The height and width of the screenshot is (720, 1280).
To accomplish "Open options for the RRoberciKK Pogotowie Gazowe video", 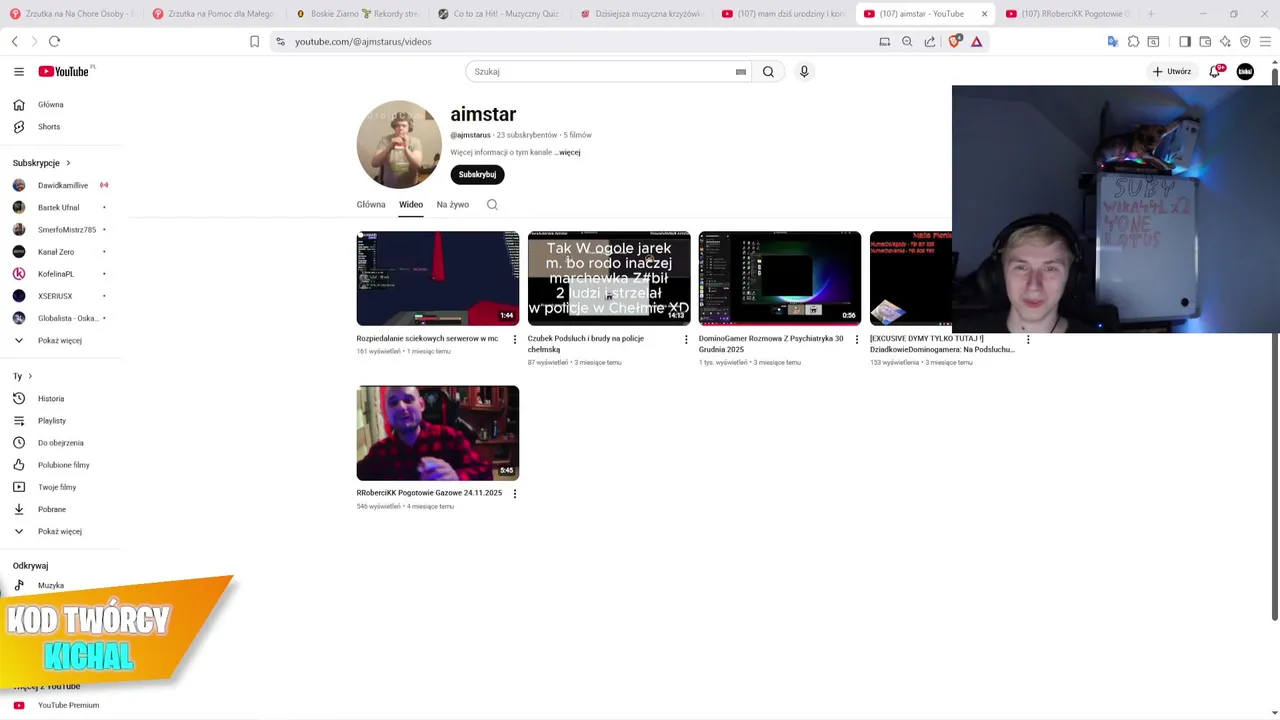I will (x=515, y=493).
